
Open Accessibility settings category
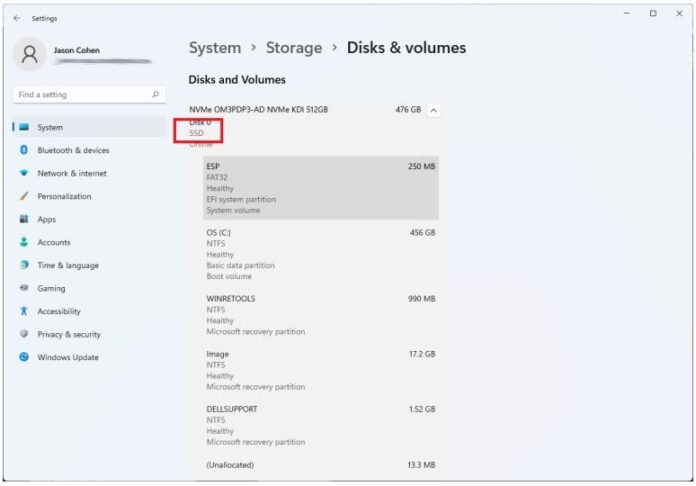(x=89, y=311)
